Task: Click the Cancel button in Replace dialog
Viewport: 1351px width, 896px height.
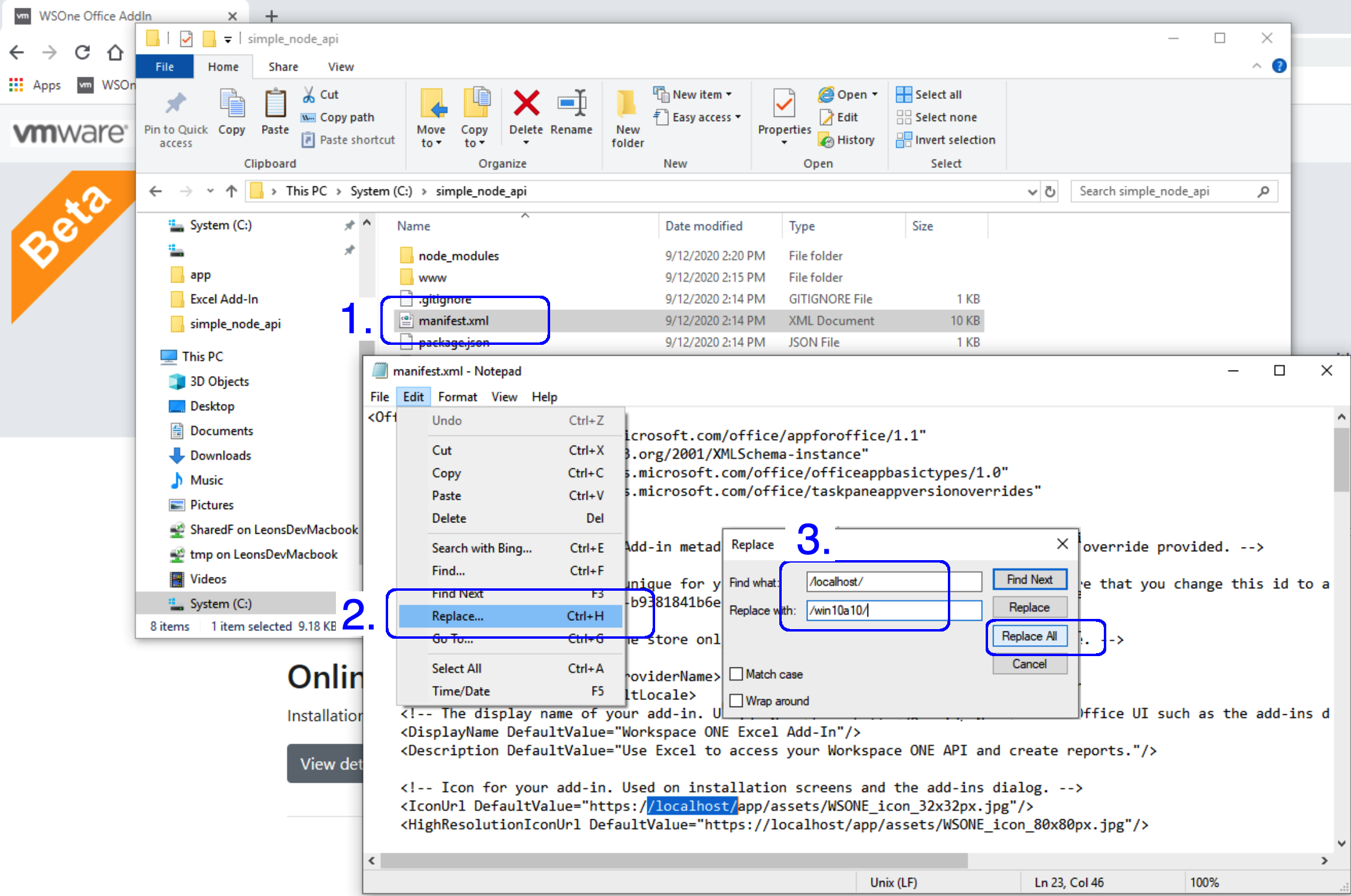Action: pyautogui.click(x=1029, y=664)
